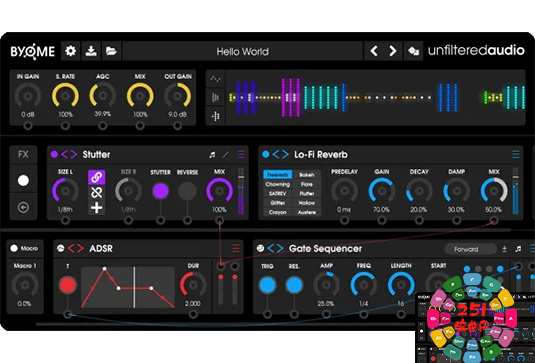
Task: Select the FX tab
Action: pos(23,155)
